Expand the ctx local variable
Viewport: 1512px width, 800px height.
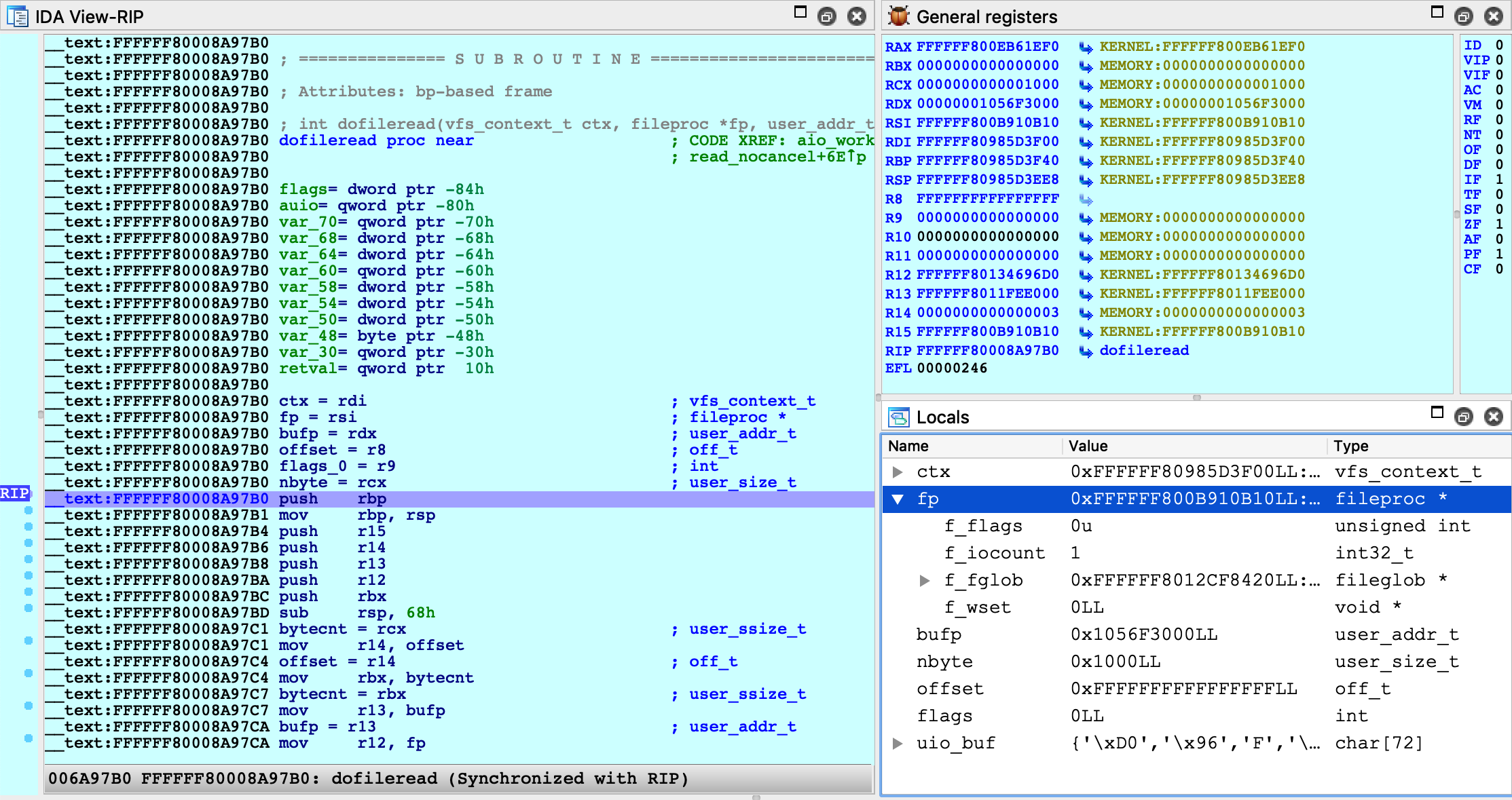point(898,472)
